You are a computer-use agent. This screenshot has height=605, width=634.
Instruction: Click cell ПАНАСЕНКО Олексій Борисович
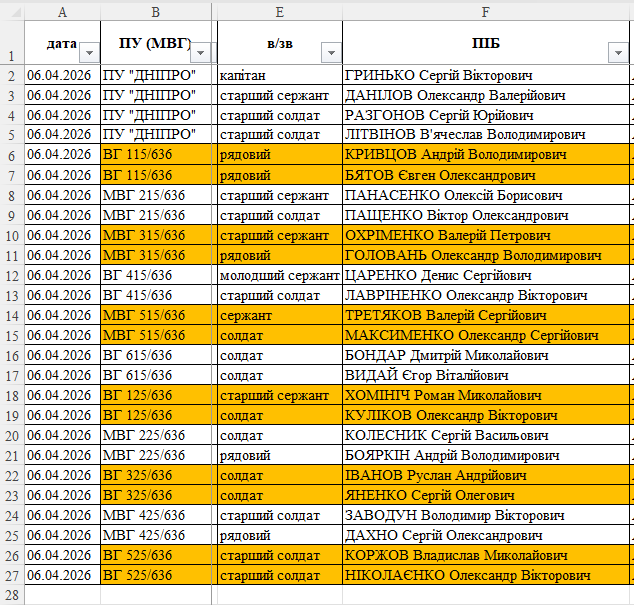pyautogui.click(x=486, y=195)
